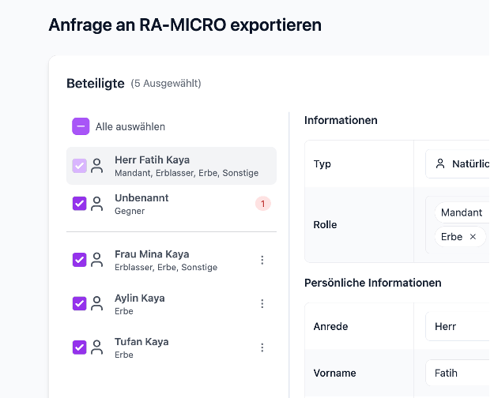
Task: Click the Informationen section heading
Action: coord(341,120)
